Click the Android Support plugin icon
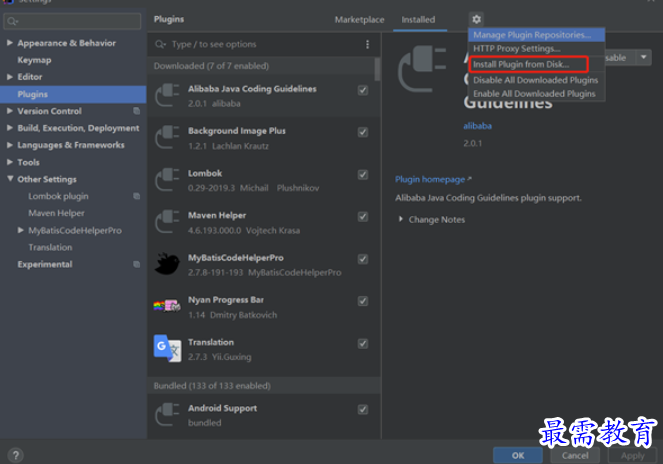The width and height of the screenshot is (663, 464). pos(167,415)
